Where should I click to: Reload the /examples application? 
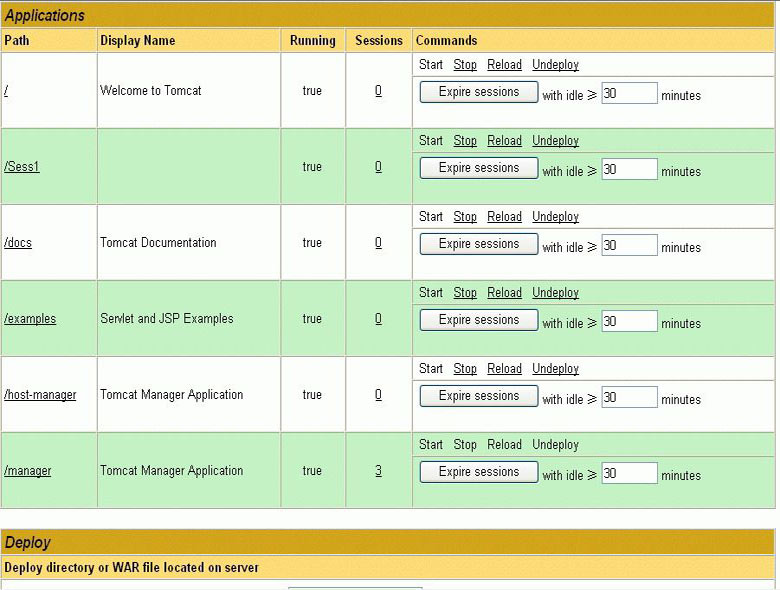[504, 293]
